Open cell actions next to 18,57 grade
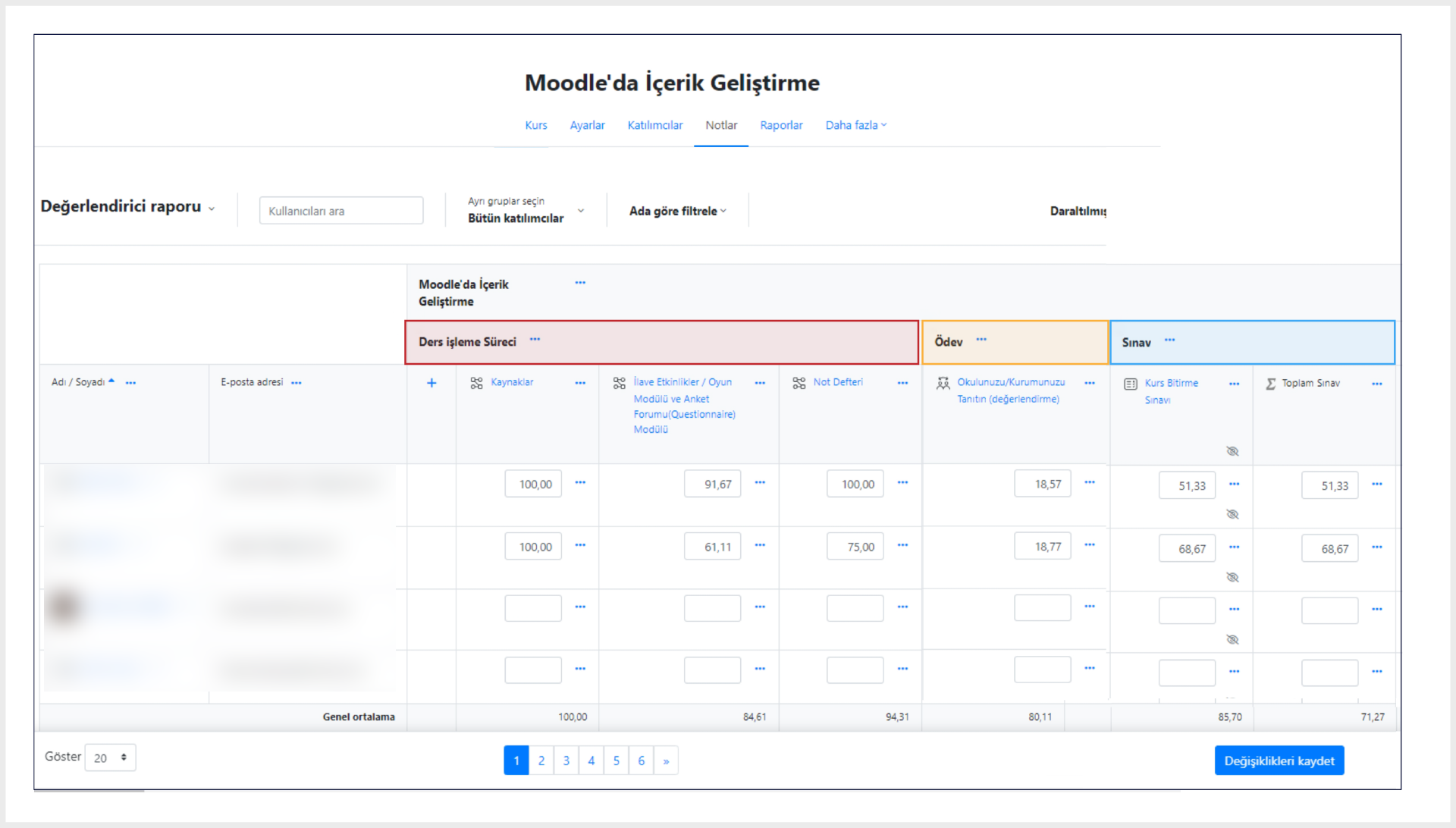 pos(1090,482)
